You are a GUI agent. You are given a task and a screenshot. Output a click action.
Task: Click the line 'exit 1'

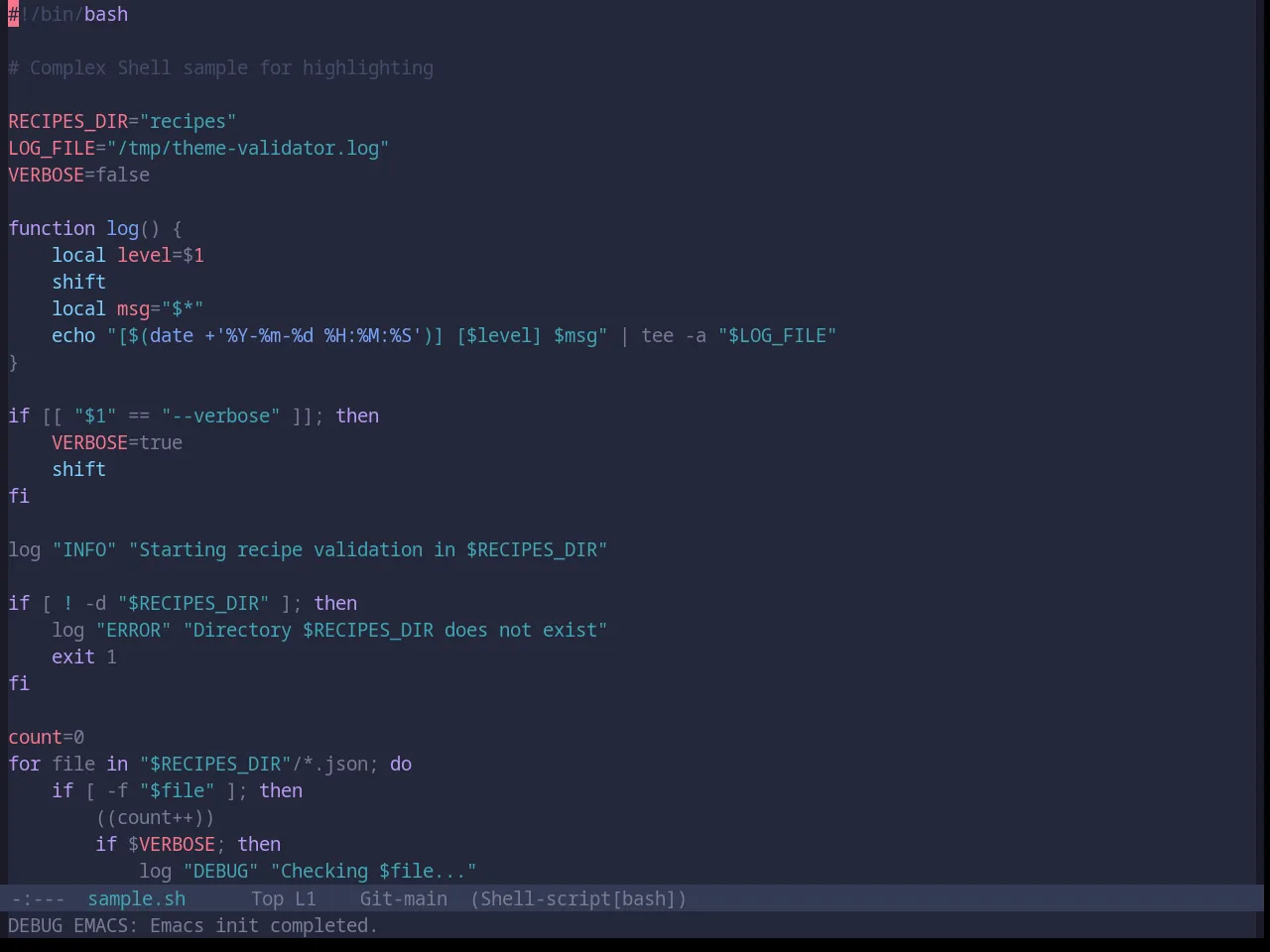[x=84, y=656]
